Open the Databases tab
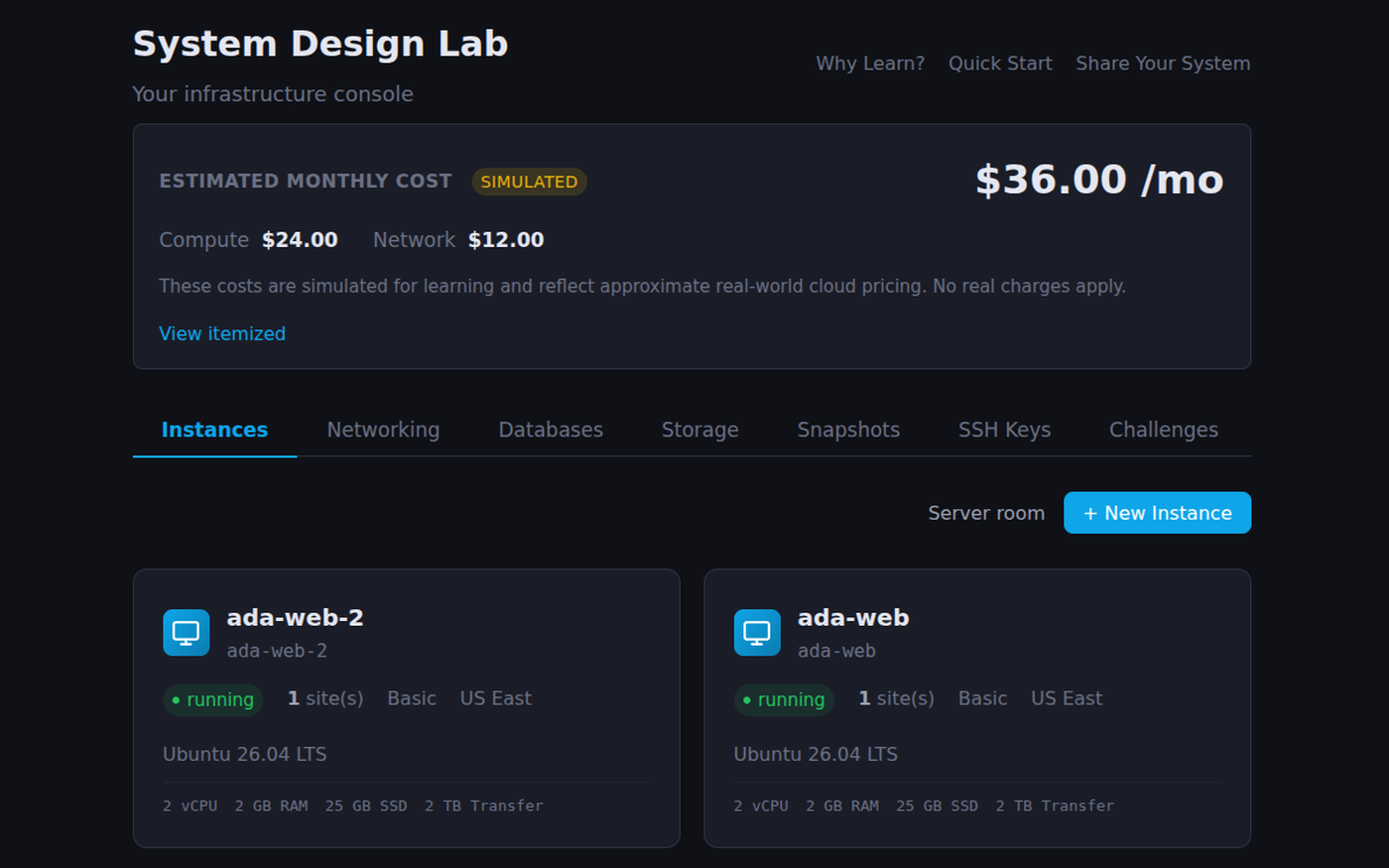Screen dimensions: 1389x868 tap(551, 430)
